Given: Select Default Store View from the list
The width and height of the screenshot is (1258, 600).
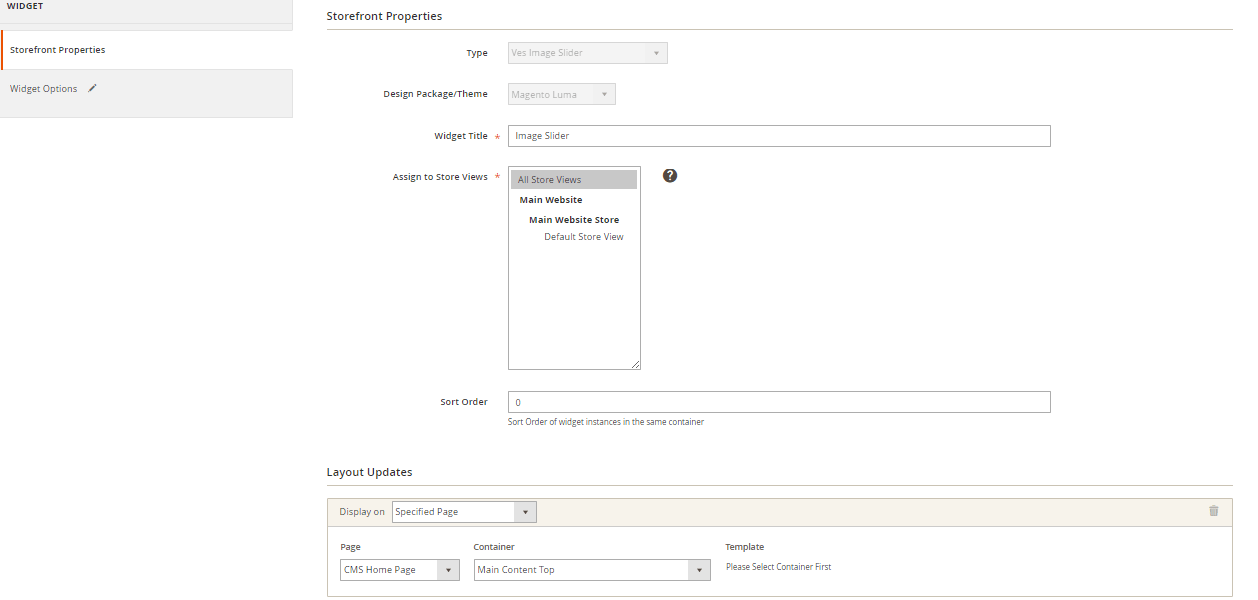Looking at the screenshot, I should [x=583, y=236].
